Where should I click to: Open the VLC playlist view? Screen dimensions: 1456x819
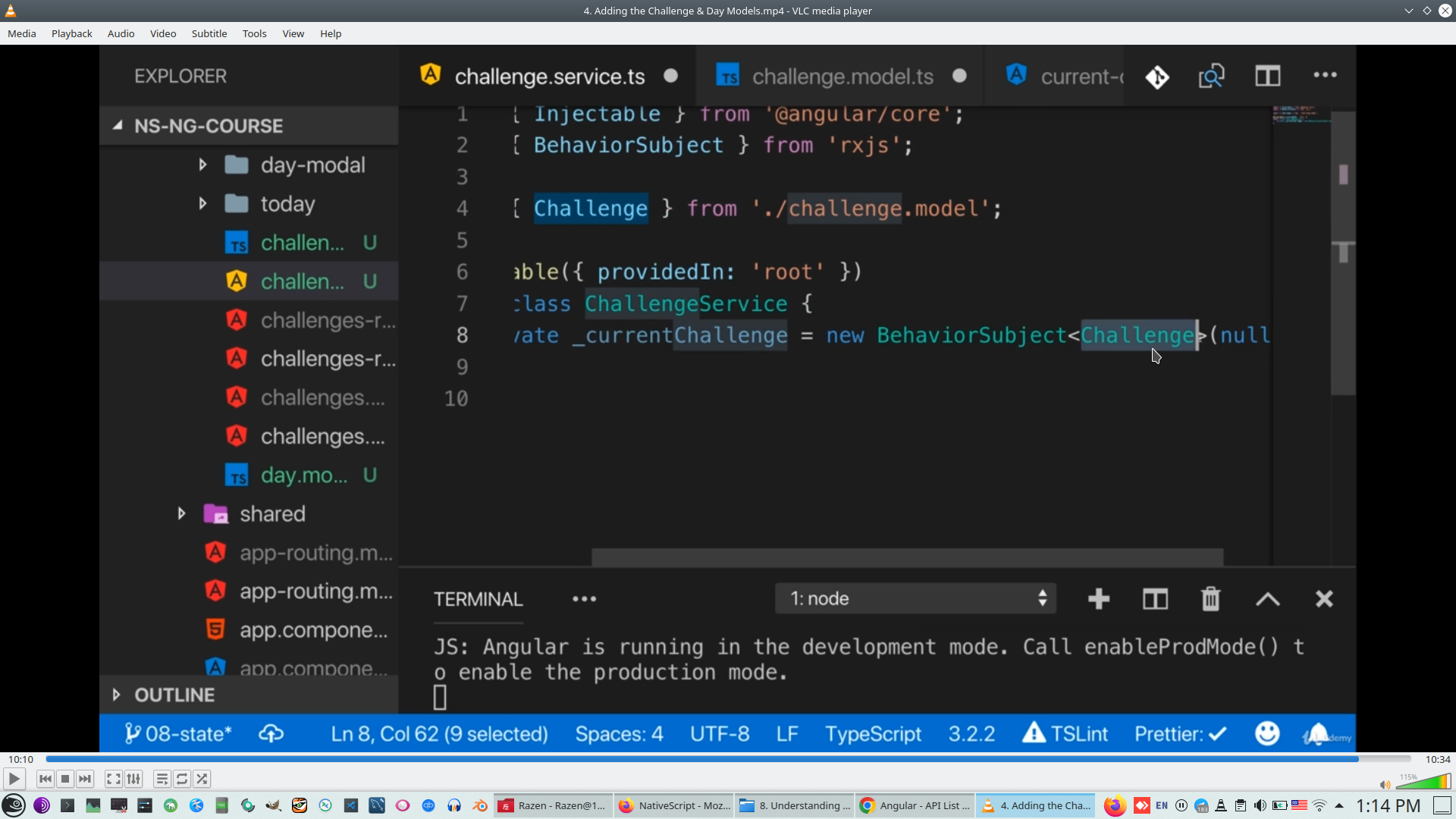pyautogui.click(x=162, y=779)
